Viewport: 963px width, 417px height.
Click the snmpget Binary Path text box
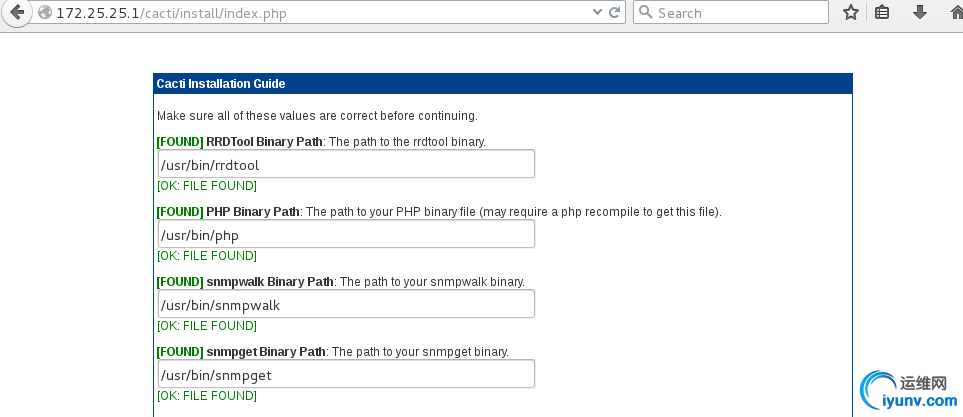[x=345, y=374]
